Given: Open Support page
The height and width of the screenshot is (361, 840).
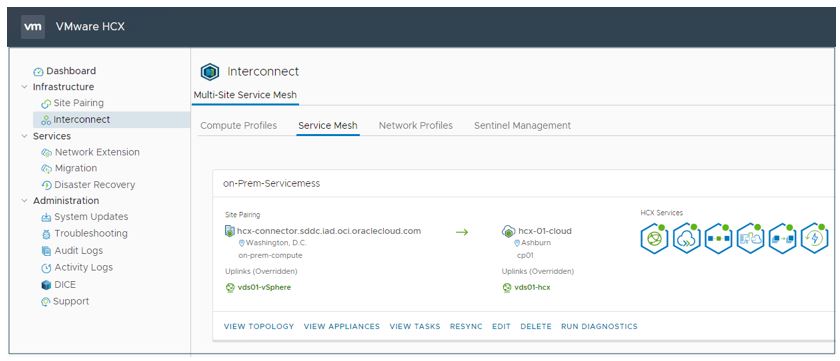Looking at the screenshot, I should point(71,302).
